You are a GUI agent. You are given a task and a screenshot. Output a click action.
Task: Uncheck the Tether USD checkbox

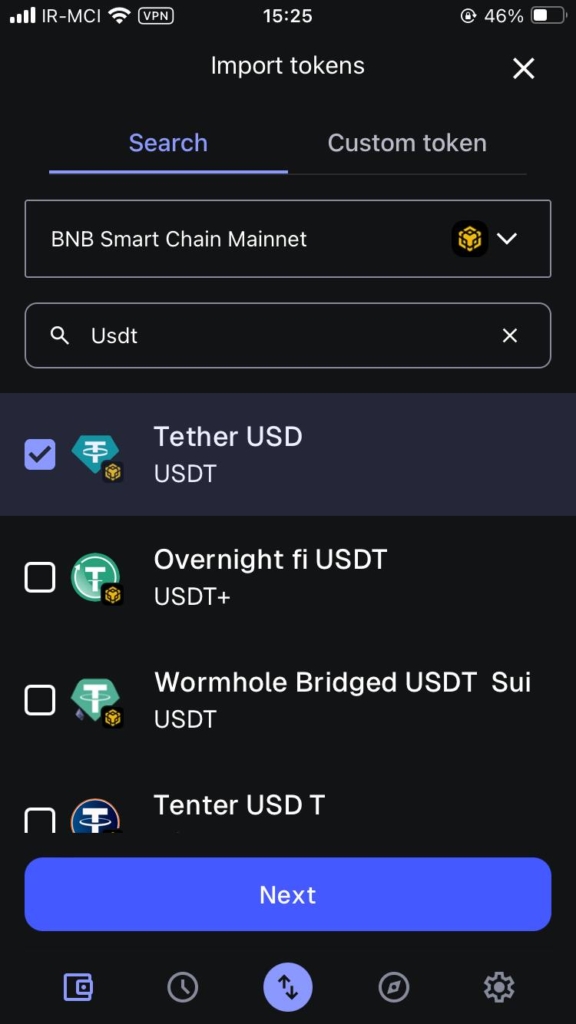click(40, 455)
